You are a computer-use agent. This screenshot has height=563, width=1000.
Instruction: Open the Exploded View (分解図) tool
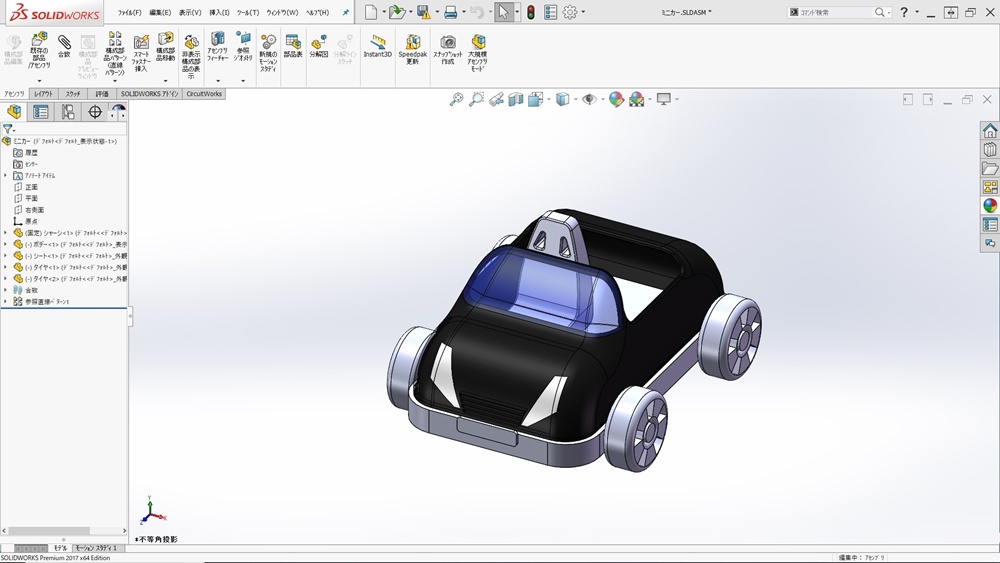point(319,46)
